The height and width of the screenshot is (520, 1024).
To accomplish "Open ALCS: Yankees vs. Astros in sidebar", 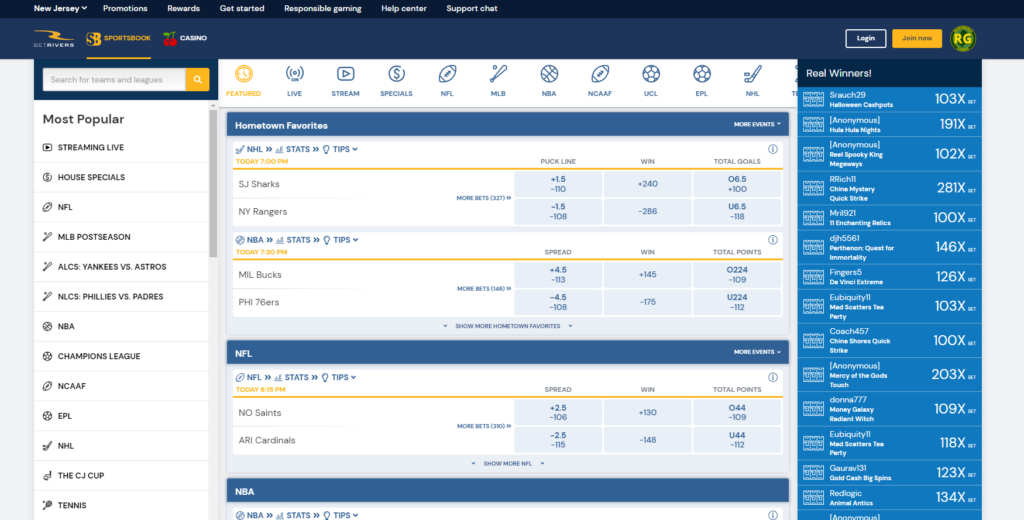I will tap(121, 267).
